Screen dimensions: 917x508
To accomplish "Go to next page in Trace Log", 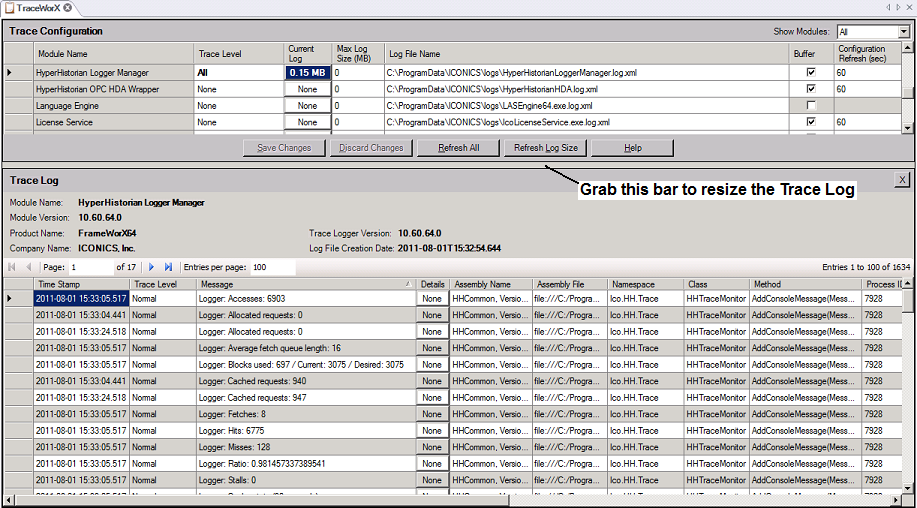I will click(x=151, y=268).
